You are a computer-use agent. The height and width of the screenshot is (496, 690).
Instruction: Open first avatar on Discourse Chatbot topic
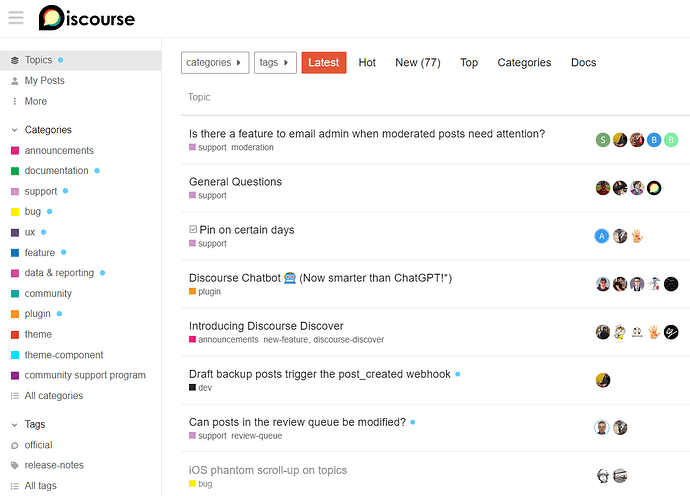[602, 284]
